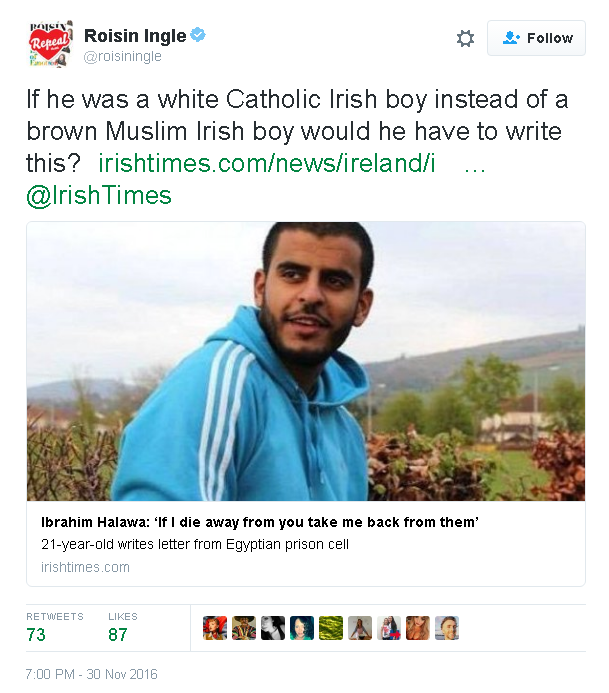Click the irishtimes.com card source text
Viewport: 609px width, 693px height.
[x=85, y=567]
